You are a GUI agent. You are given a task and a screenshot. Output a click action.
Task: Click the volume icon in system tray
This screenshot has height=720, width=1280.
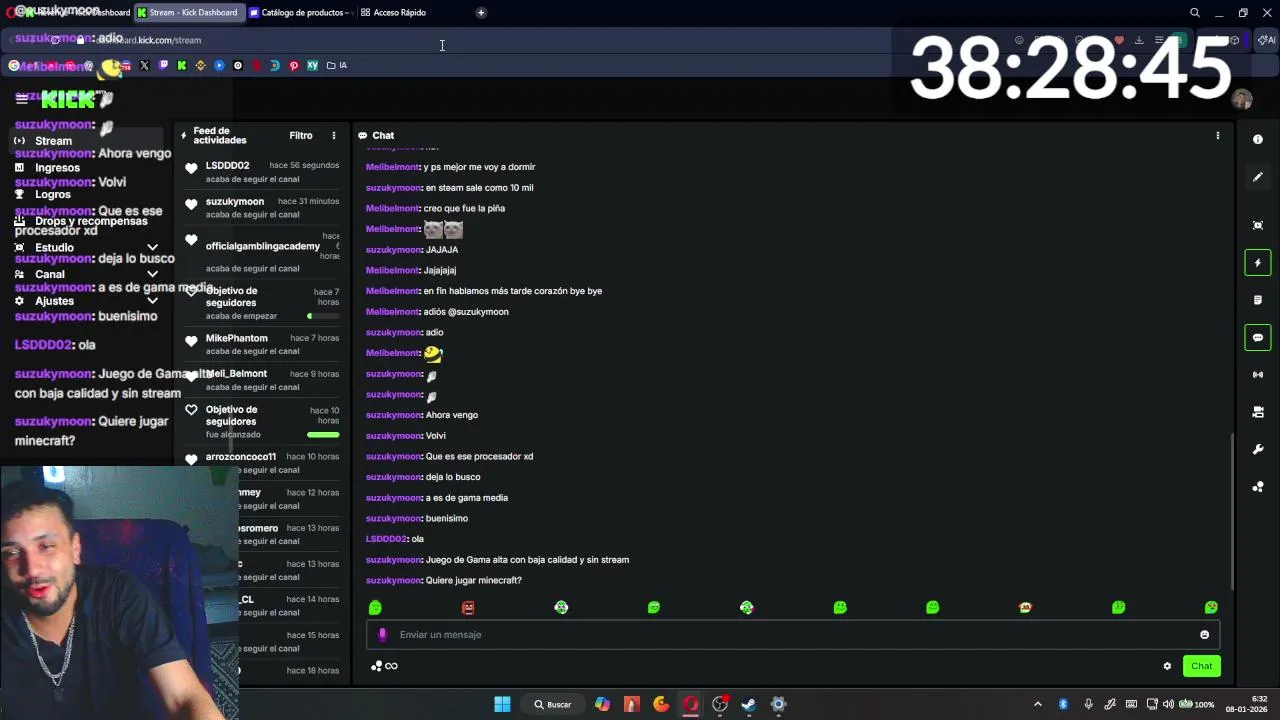[1168, 704]
